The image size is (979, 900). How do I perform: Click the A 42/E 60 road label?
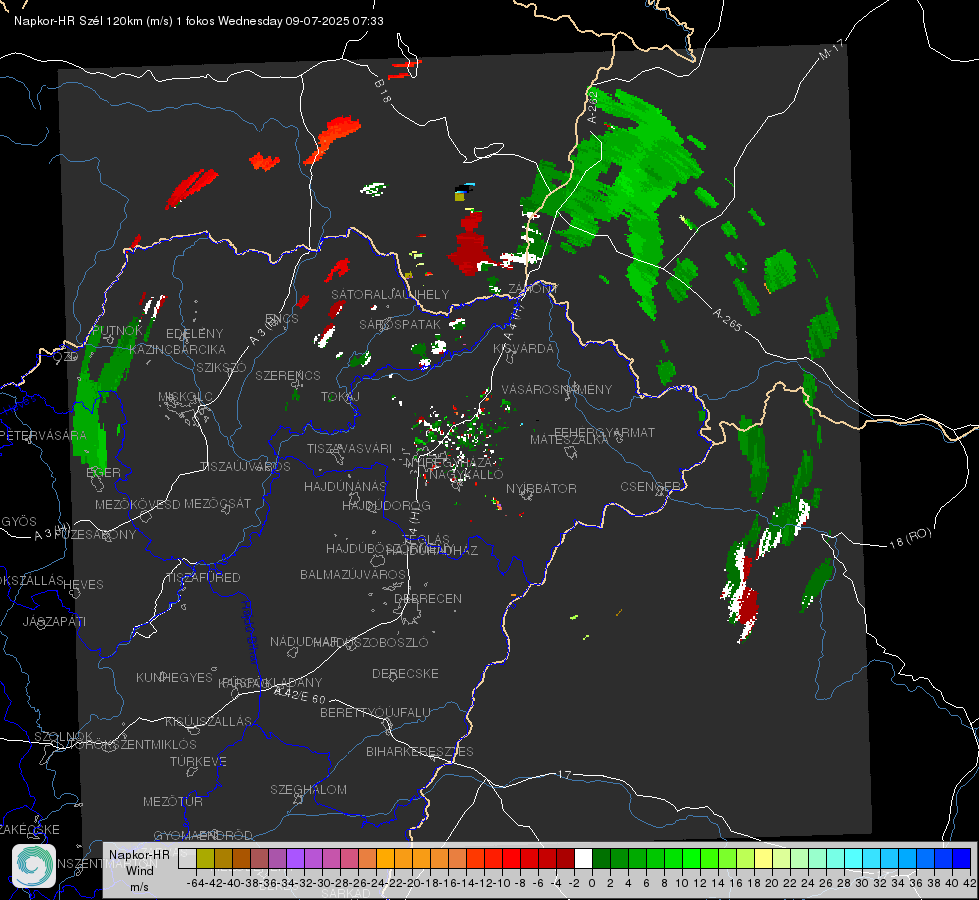(300, 695)
